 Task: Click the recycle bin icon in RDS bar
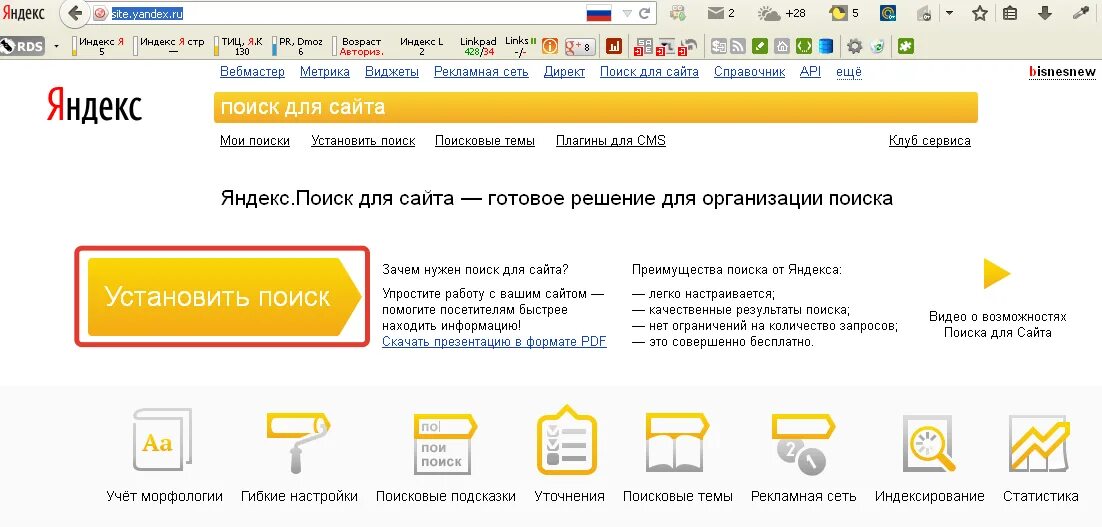click(x=877, y=46)
